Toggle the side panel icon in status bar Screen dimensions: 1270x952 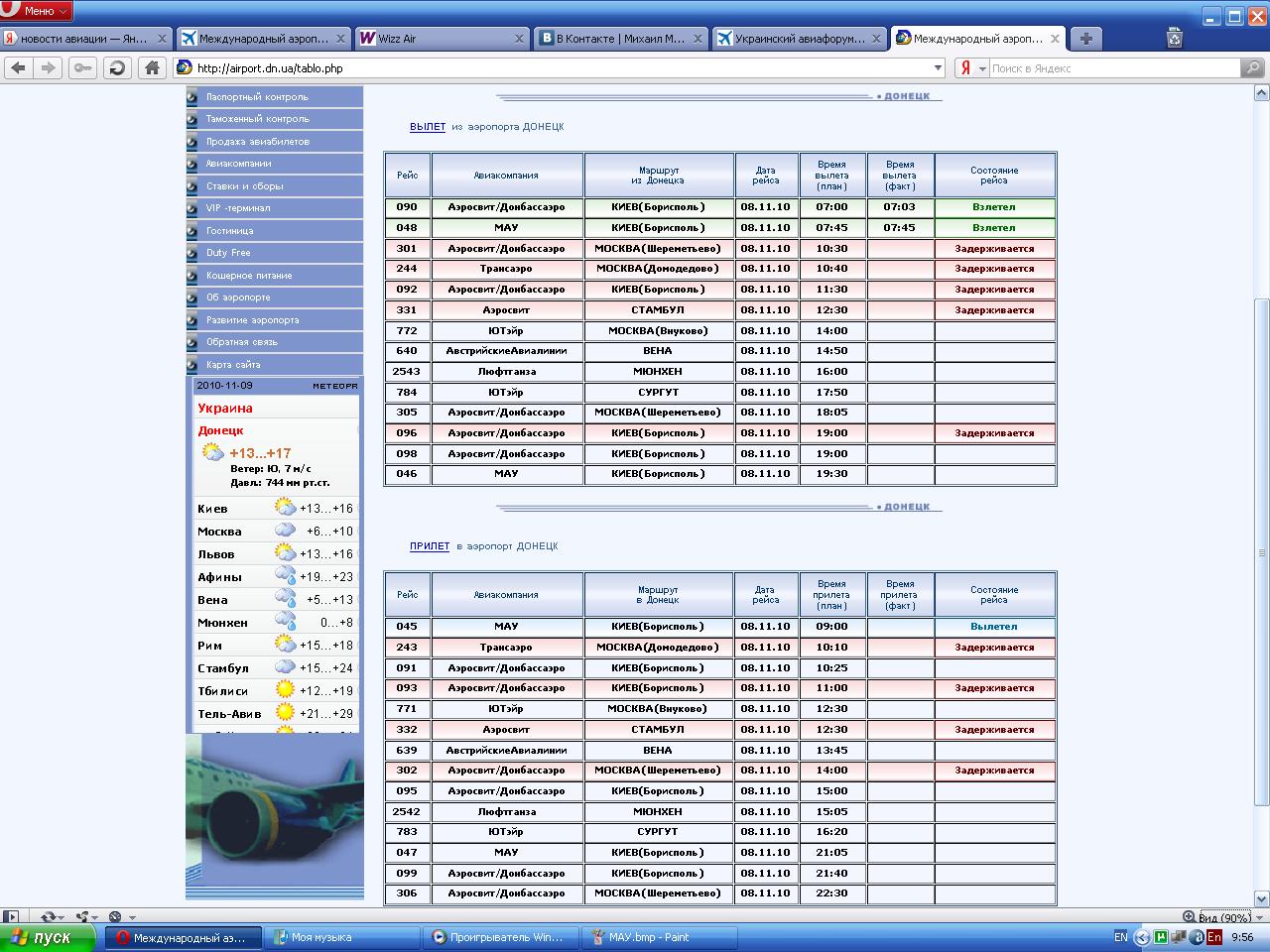click(11, 917)
